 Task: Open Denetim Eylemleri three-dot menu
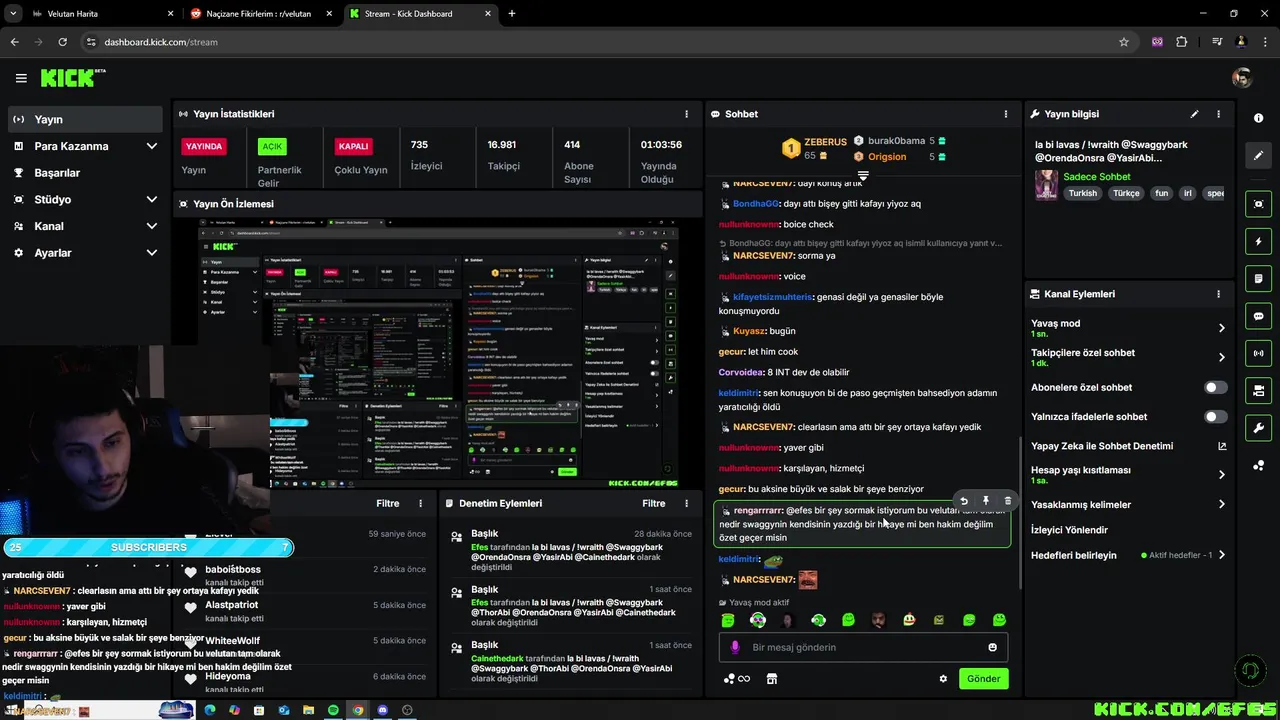(x=686, y=503)
